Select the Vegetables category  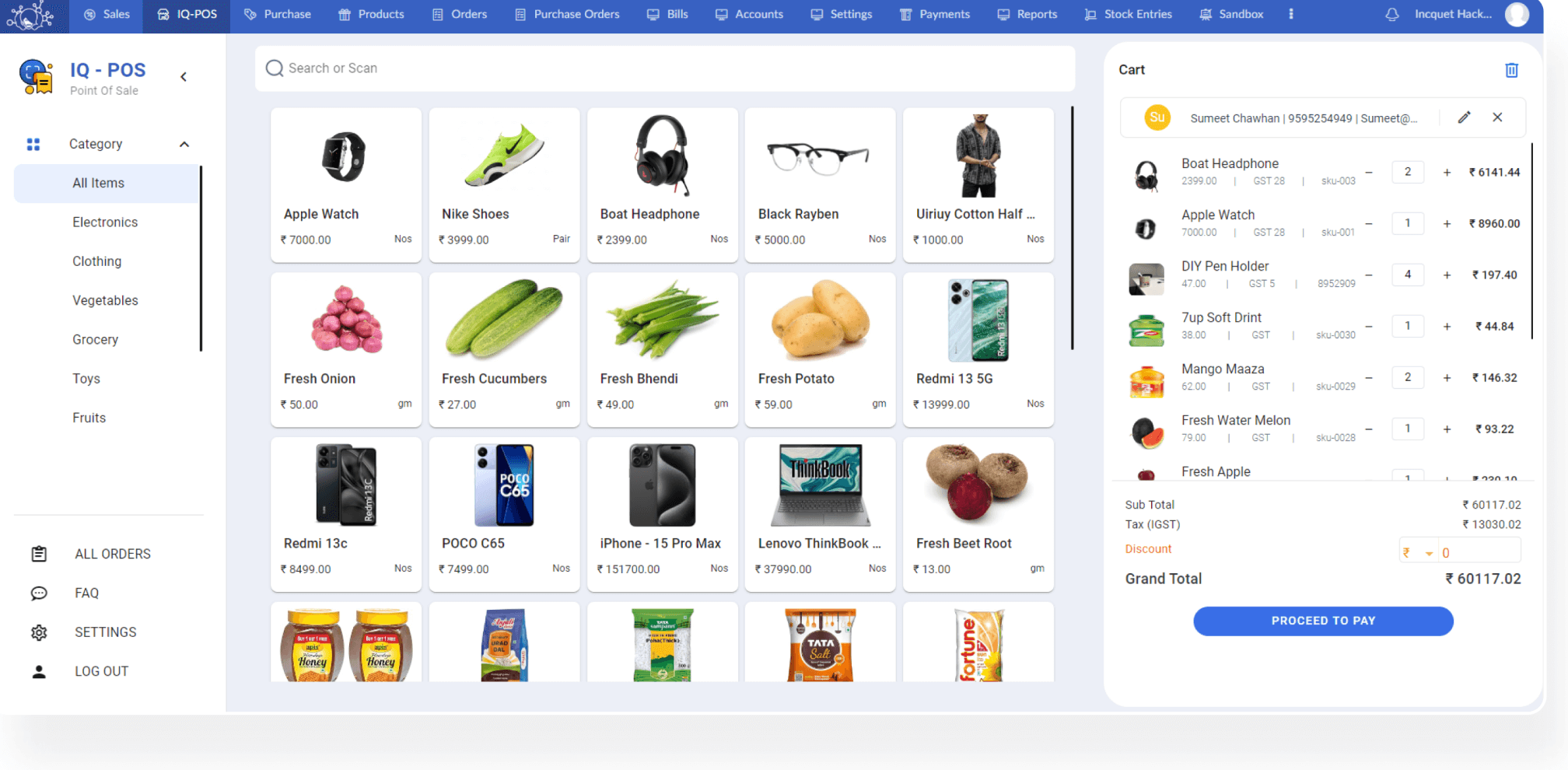105,300
